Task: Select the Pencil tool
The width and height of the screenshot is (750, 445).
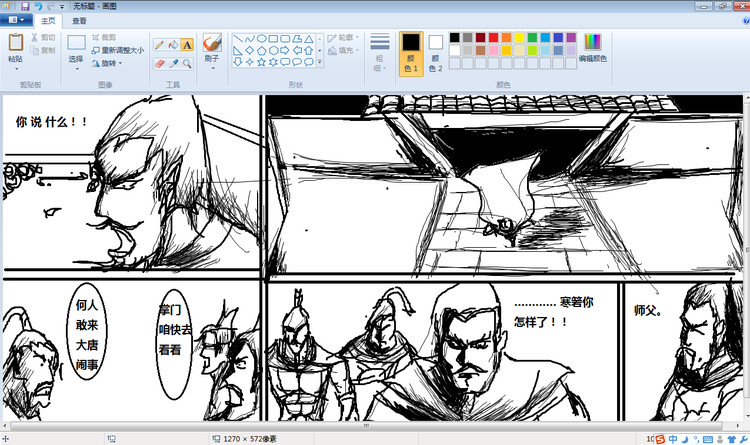Action: click(158, 45)
